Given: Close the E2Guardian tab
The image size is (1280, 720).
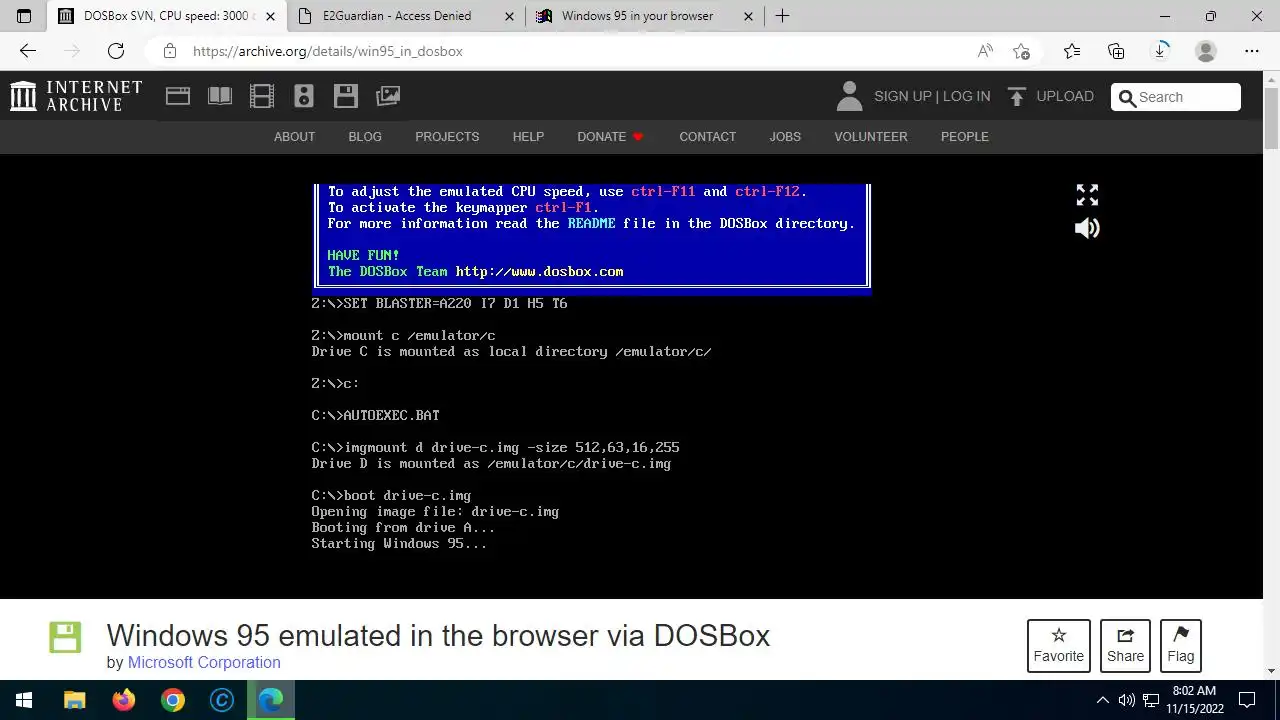Looking at the screenshot, I should click(510, 16).
